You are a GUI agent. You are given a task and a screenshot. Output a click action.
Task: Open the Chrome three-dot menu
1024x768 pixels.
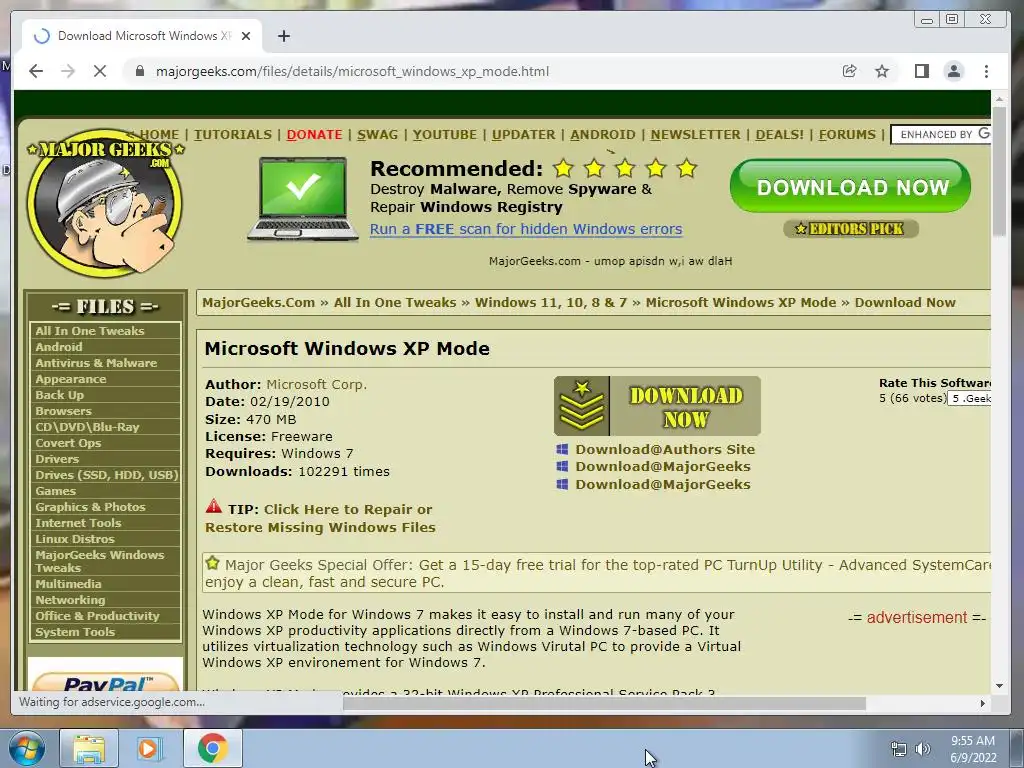point(986,71)
